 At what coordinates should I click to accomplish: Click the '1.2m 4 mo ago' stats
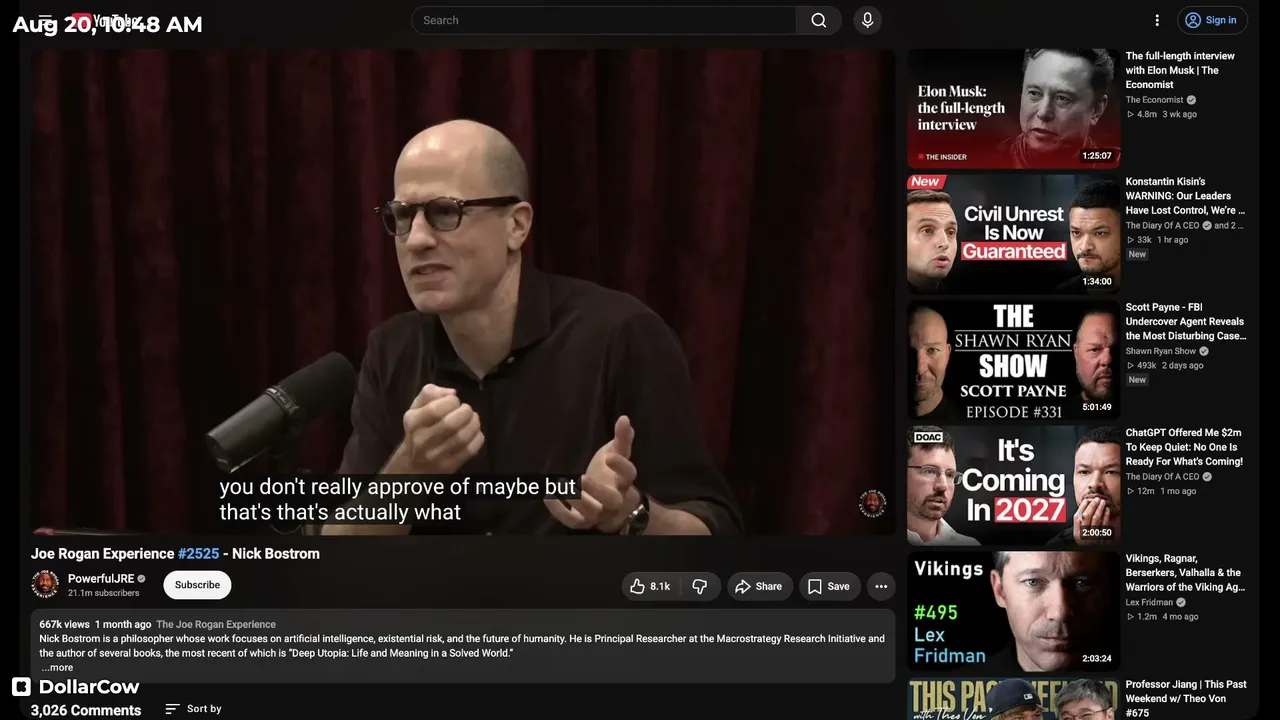click(1162, 617)
